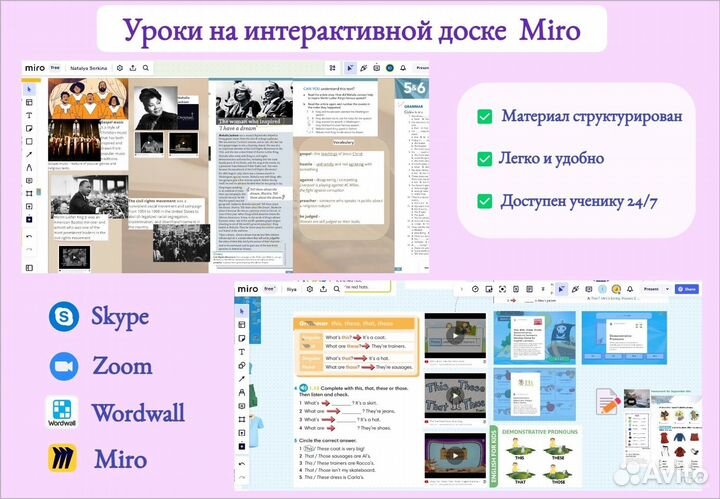The height and width of the screenshot is (499, 720).
Task: Open the 'Demonstrative Pronouns' picture card
Action: tap(536, 454)
